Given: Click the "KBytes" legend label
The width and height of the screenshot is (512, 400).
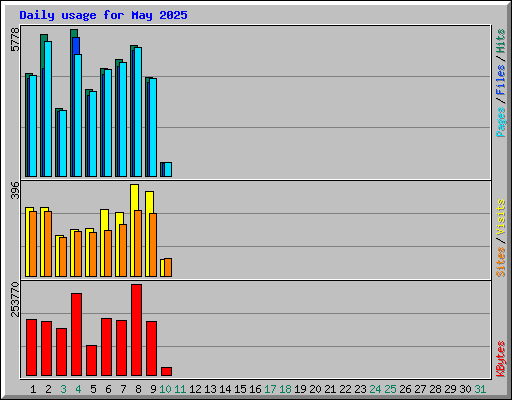Looking at the screenshot, I should 501,359.
